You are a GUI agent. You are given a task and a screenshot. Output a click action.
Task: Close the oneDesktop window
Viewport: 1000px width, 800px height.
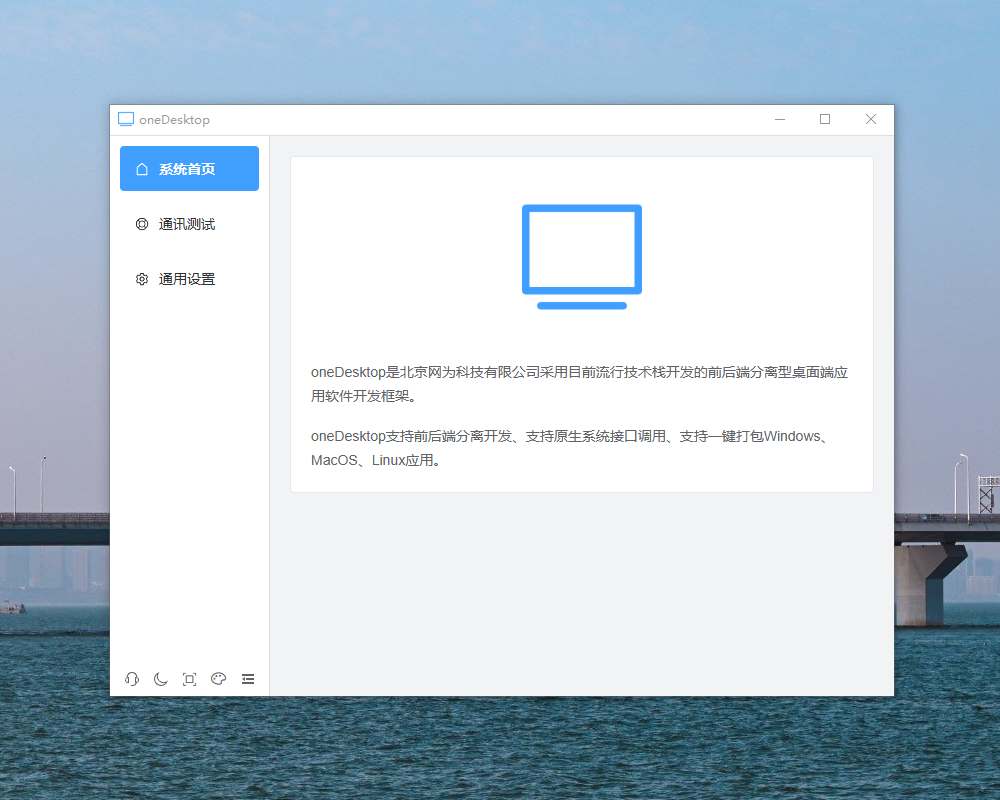click(871, 119)
